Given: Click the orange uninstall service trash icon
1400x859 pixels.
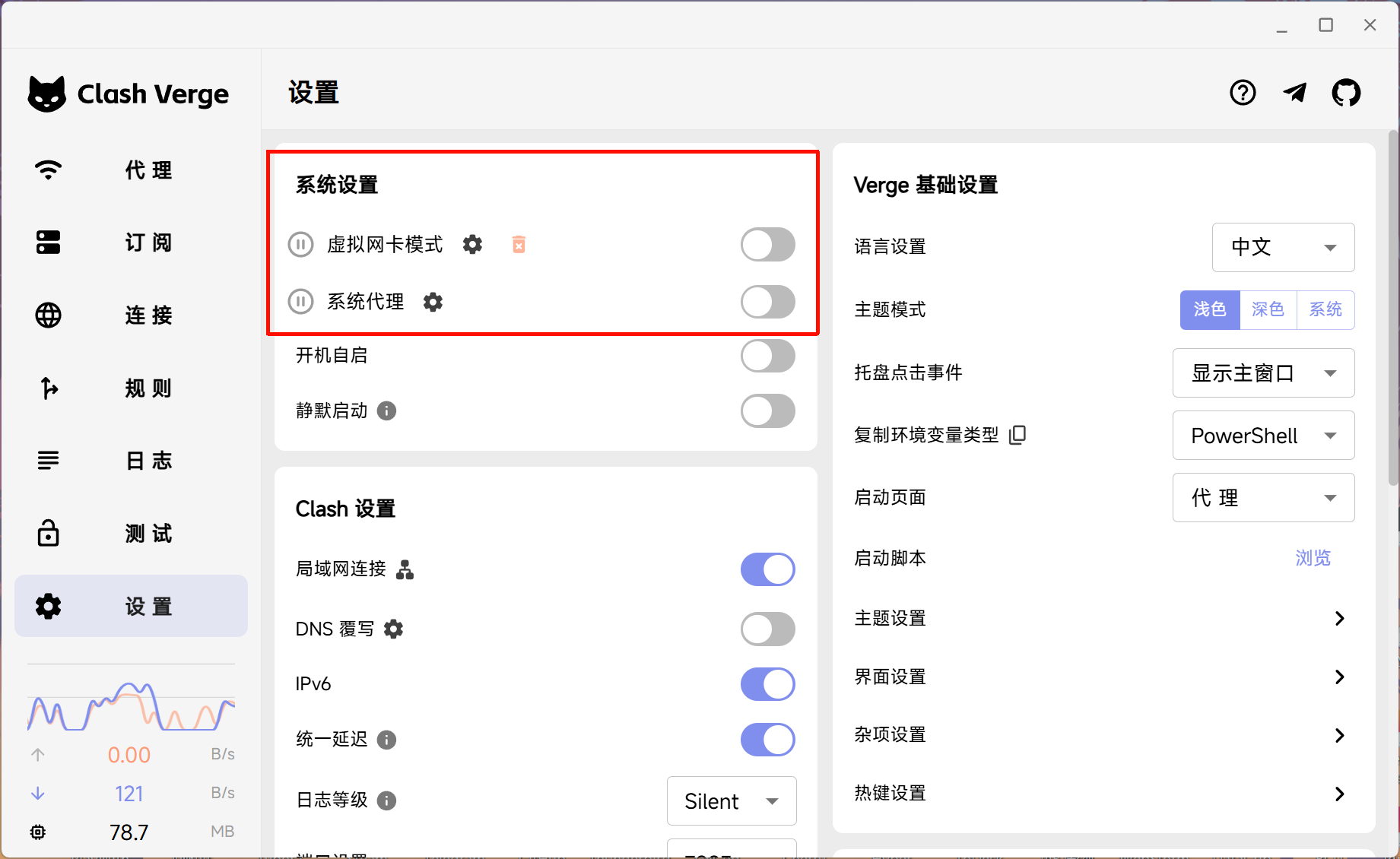Looking at the screenshot, I should click(519, 245).
